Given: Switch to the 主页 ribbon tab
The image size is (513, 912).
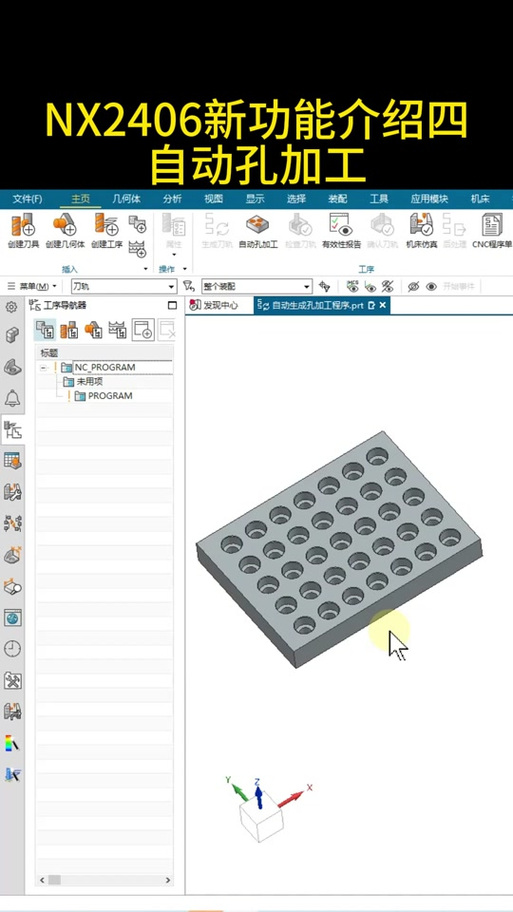Looking at the screenshot, I should click(81, 199).
